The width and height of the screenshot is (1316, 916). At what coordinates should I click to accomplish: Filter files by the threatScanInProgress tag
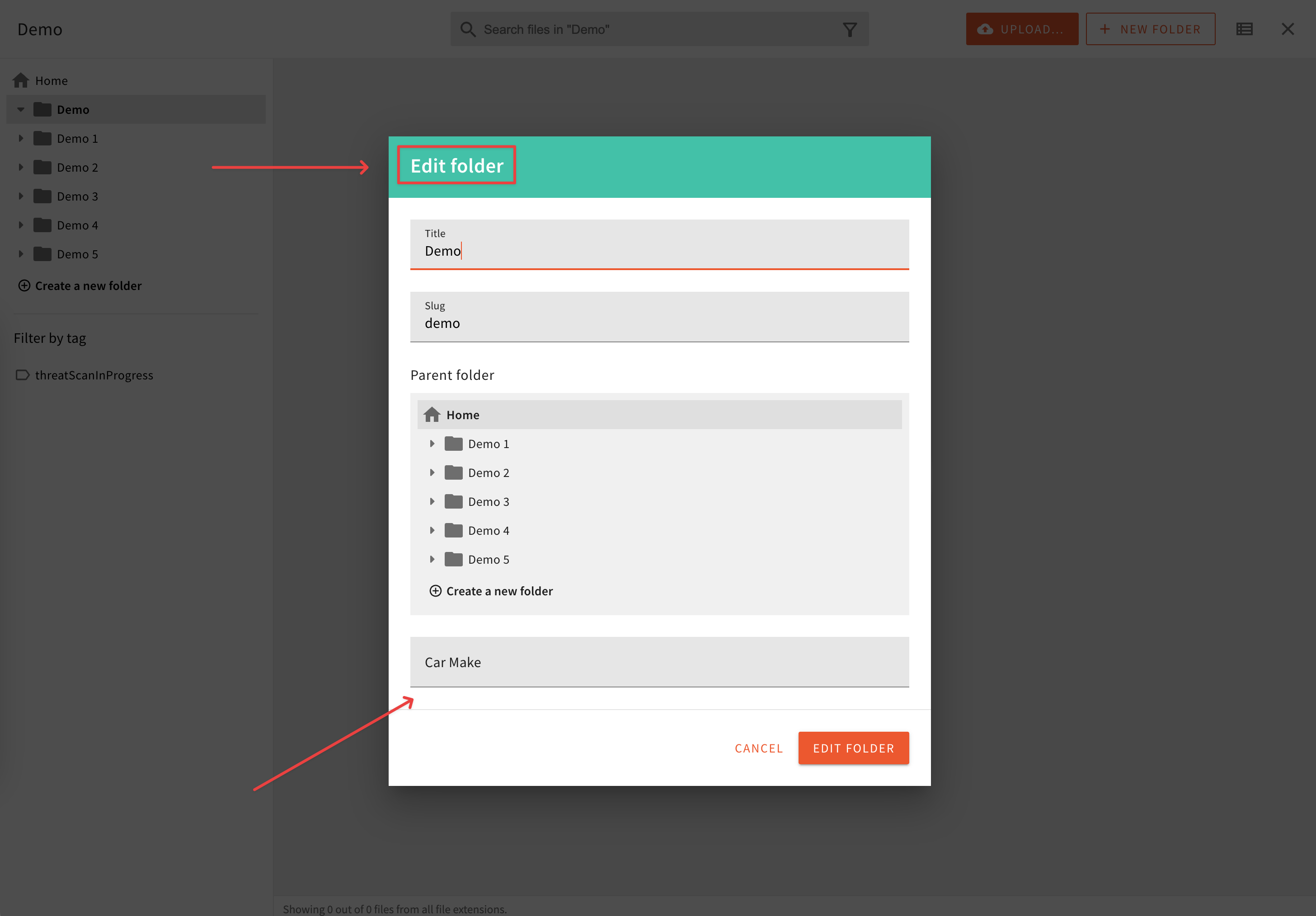(94, 375)
